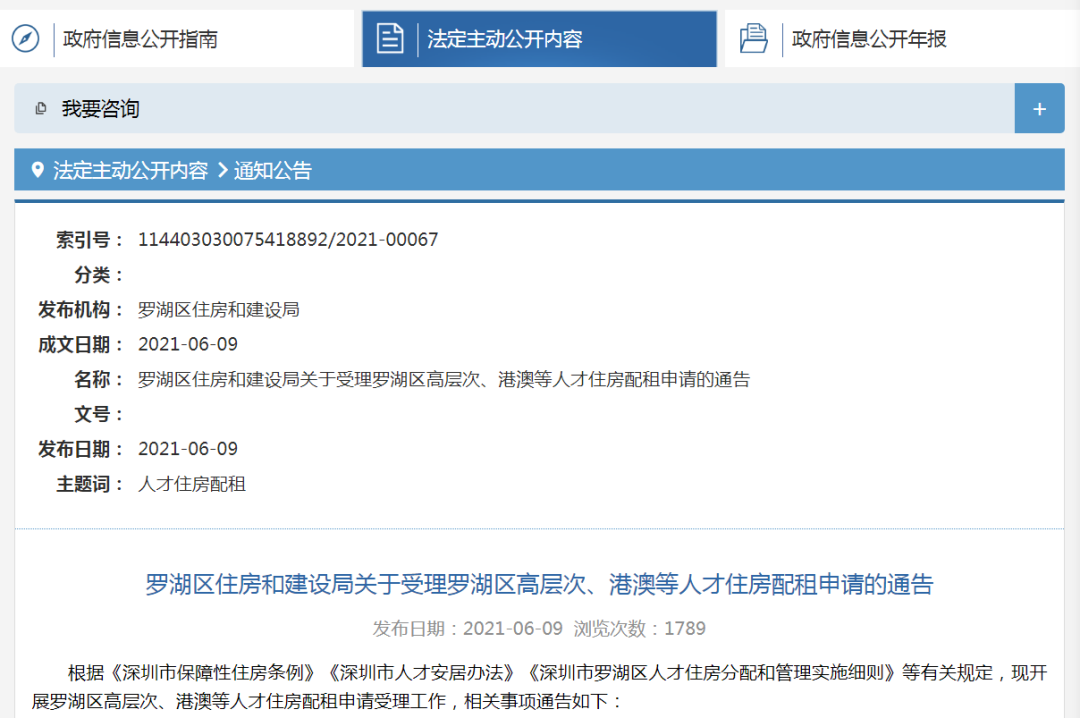Click the document icon beside 法定主动公开内容
Screen dimensions: 1080x718
click(390, 38)
